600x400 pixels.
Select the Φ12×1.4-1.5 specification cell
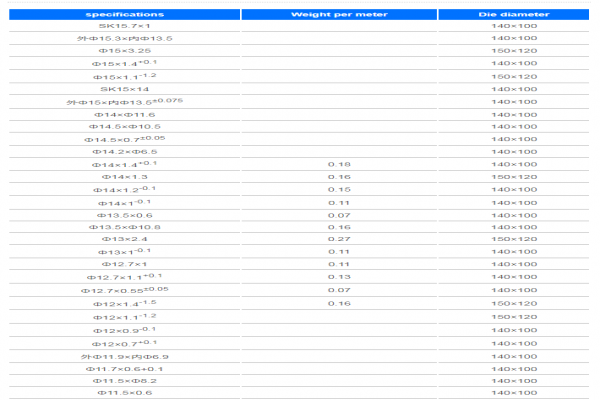tap(125, 304)
